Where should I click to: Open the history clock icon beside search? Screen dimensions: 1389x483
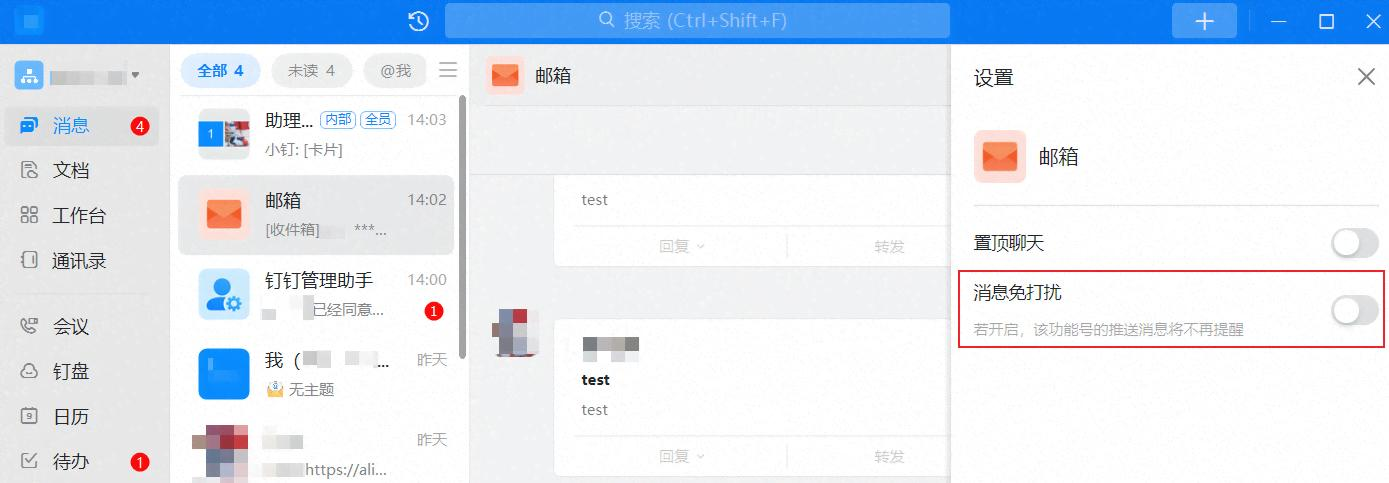[x=419, y=21]
